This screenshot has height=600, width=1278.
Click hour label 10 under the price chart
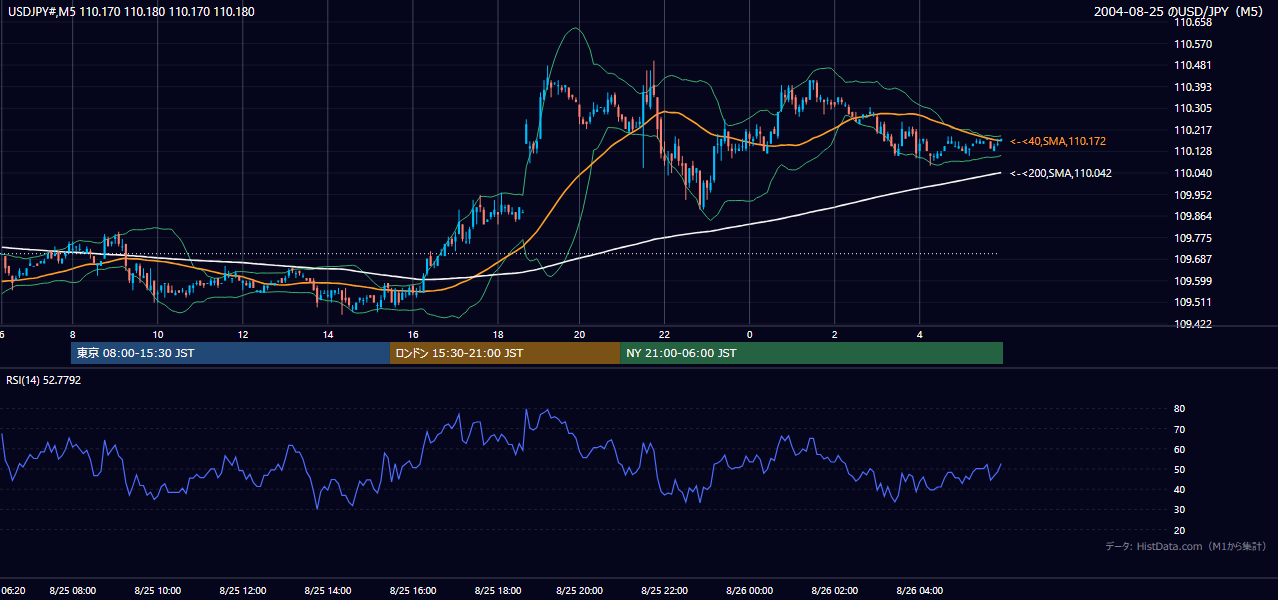pos(157,333)
